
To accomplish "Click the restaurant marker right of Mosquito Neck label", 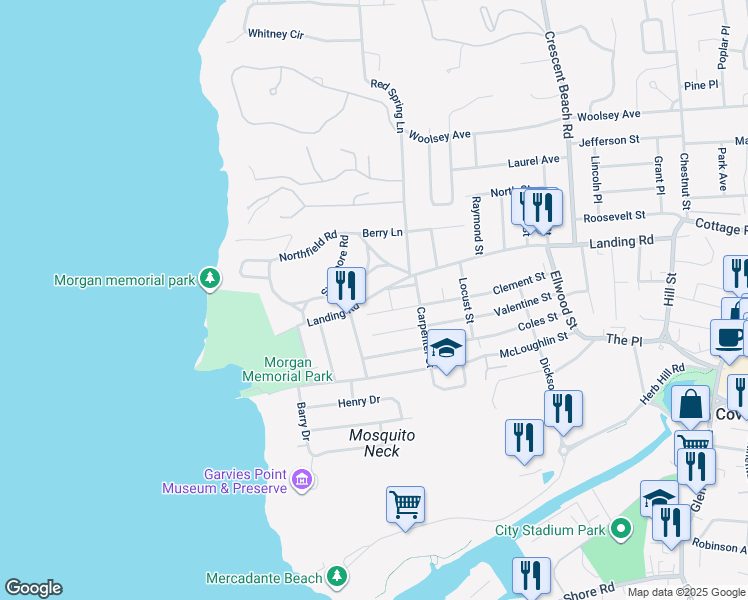I will [524, 438].
